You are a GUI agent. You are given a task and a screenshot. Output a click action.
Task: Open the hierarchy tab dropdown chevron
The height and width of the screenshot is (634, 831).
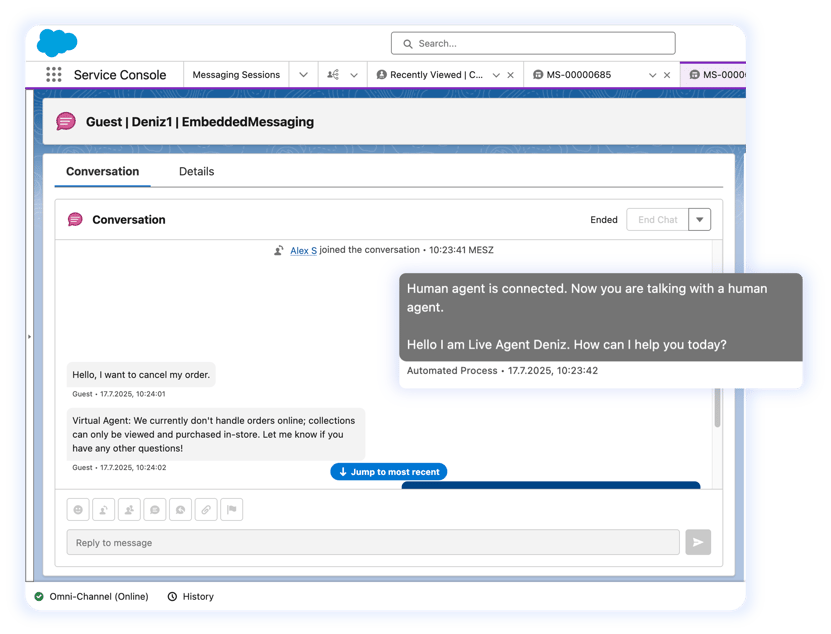pos(354,75)
